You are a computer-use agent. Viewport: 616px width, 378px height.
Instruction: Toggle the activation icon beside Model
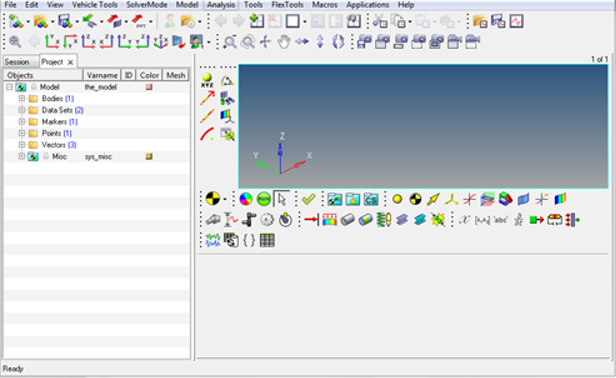pos(34,87)
